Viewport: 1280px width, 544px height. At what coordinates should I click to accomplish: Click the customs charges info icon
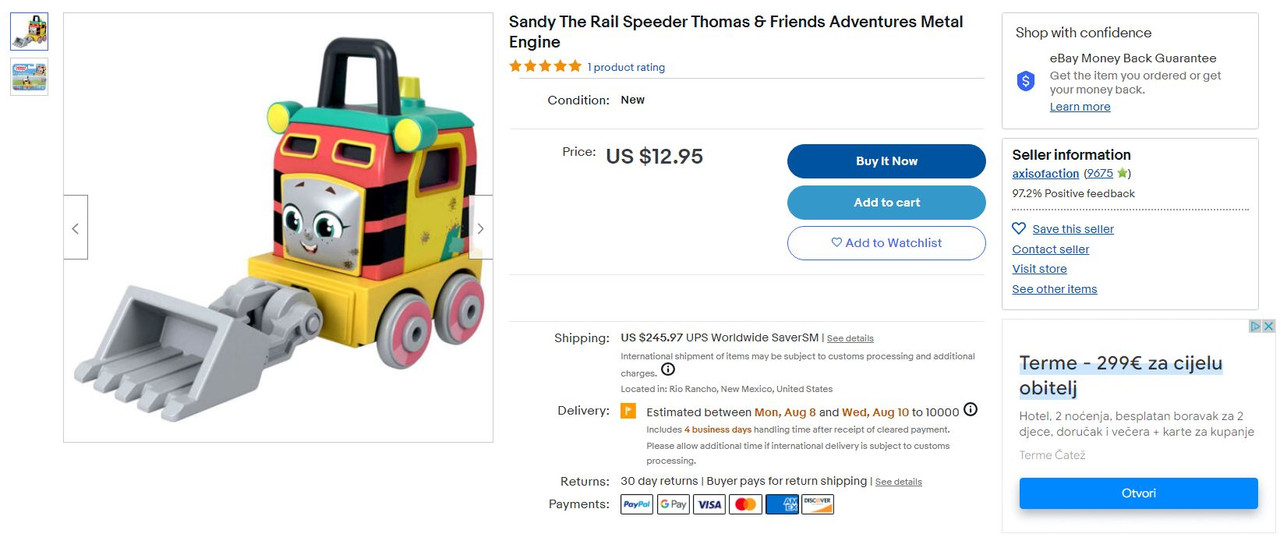coord(668,370)
